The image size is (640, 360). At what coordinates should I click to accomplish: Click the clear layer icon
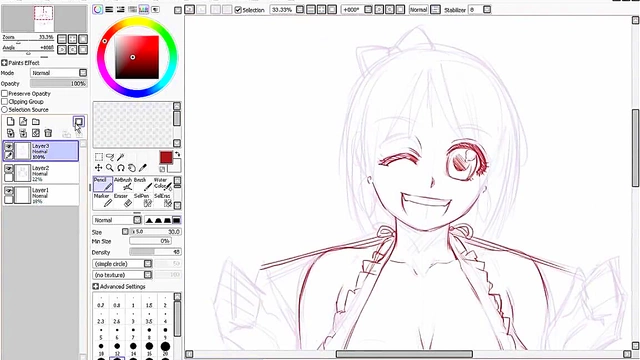tap(36, 133)
